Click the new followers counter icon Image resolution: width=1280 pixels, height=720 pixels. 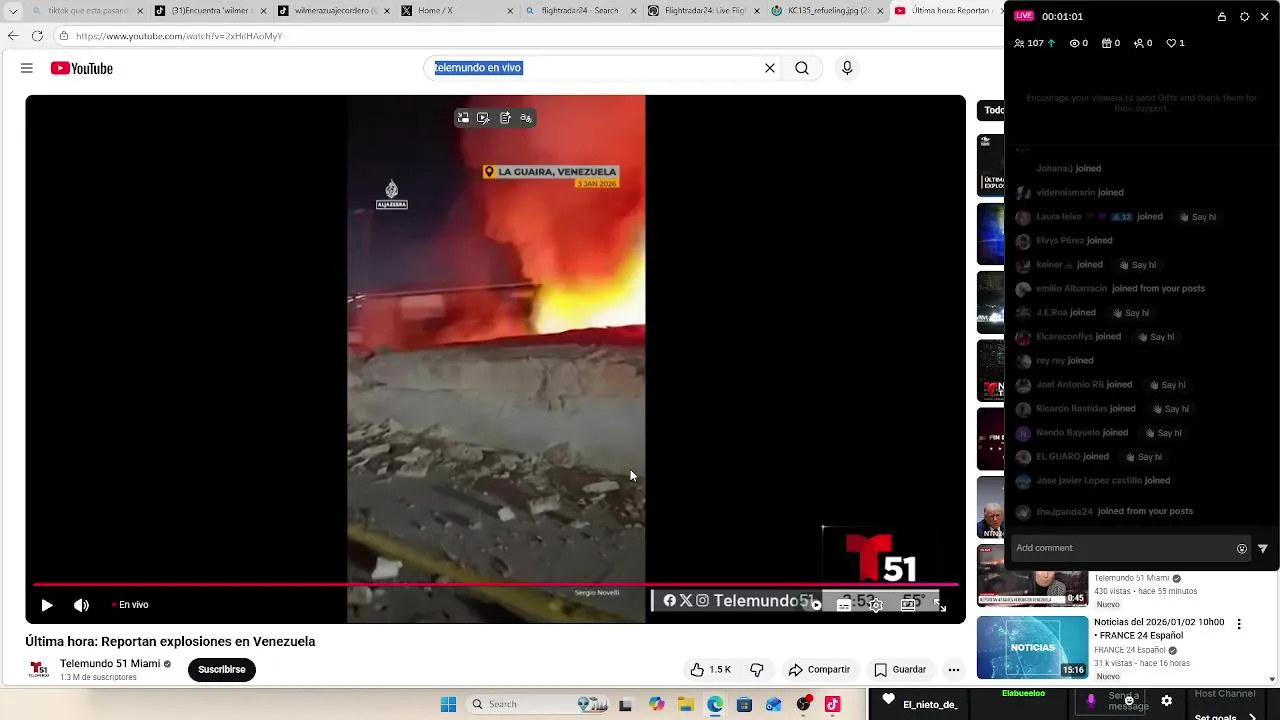[1139, 44]
